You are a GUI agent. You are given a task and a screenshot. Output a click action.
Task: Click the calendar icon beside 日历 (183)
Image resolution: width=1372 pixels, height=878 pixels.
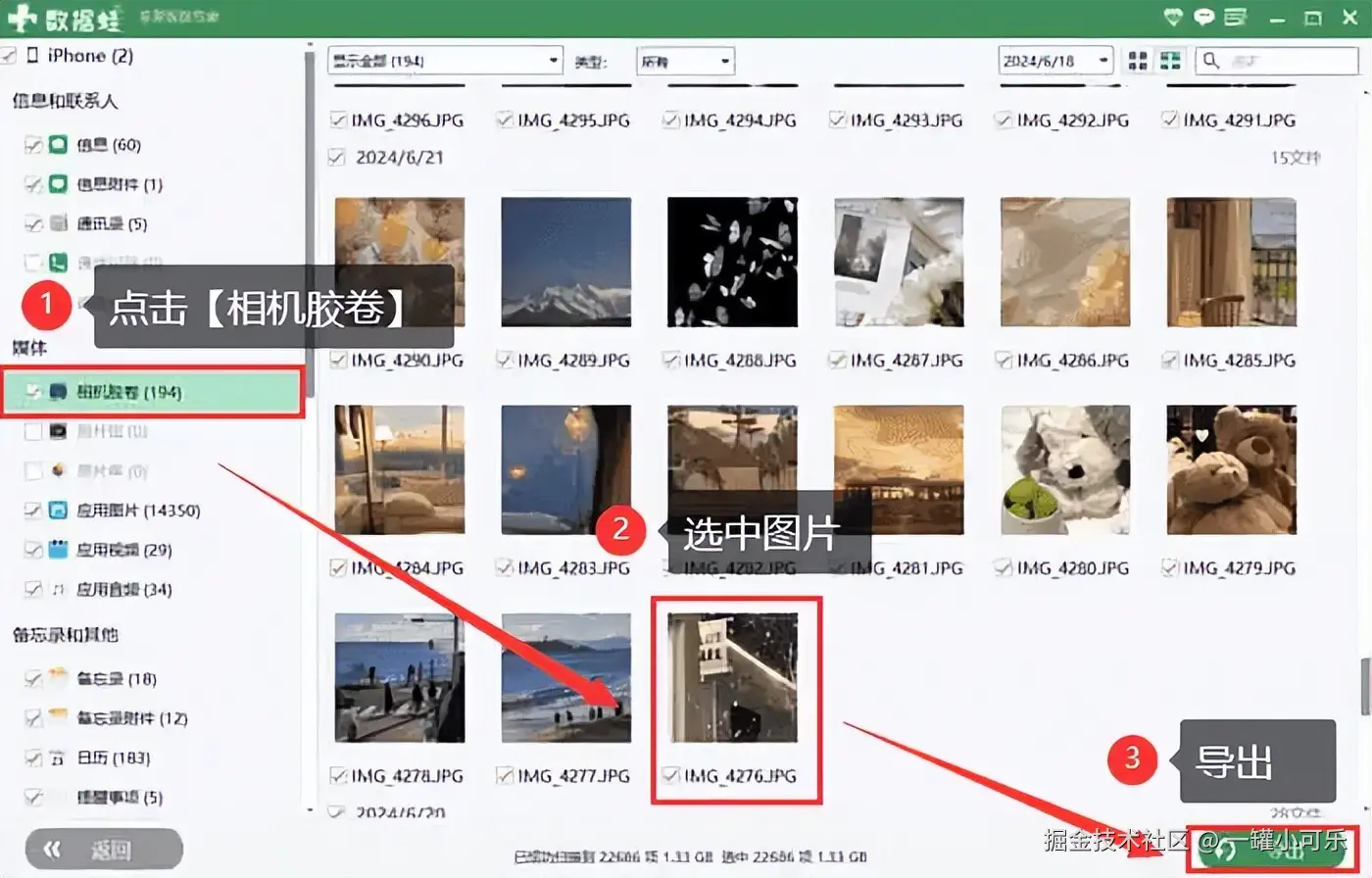click(59, 756)
